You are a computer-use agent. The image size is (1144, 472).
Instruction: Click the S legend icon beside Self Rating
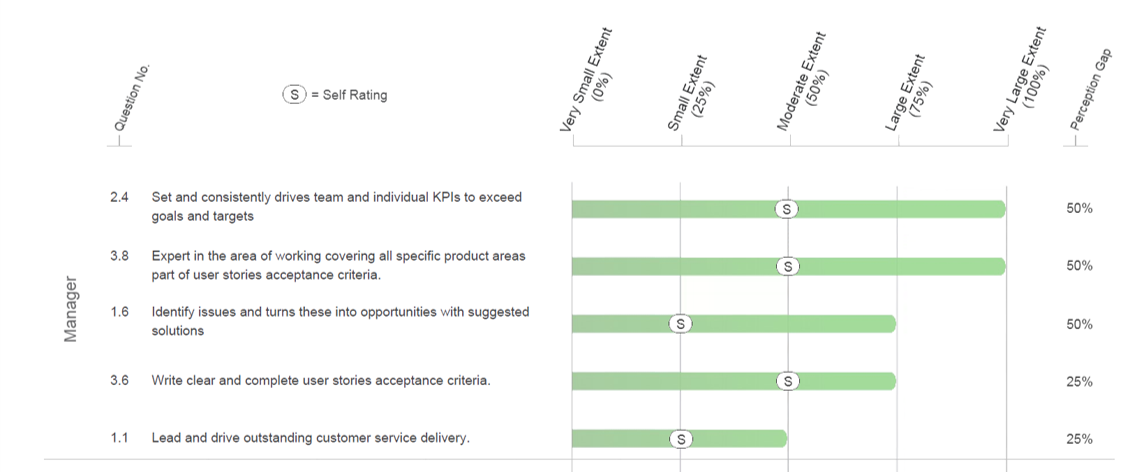click(294, 95)
